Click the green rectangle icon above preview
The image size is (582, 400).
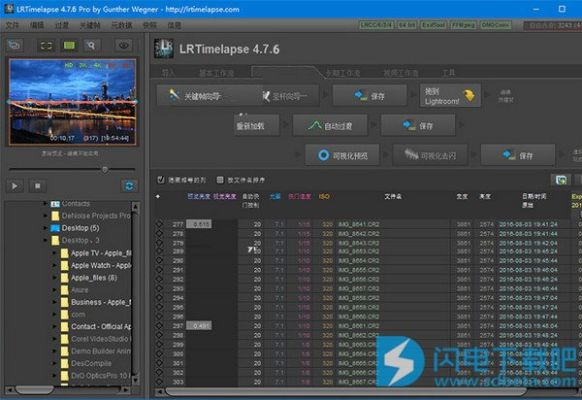[x=69, y=45]
